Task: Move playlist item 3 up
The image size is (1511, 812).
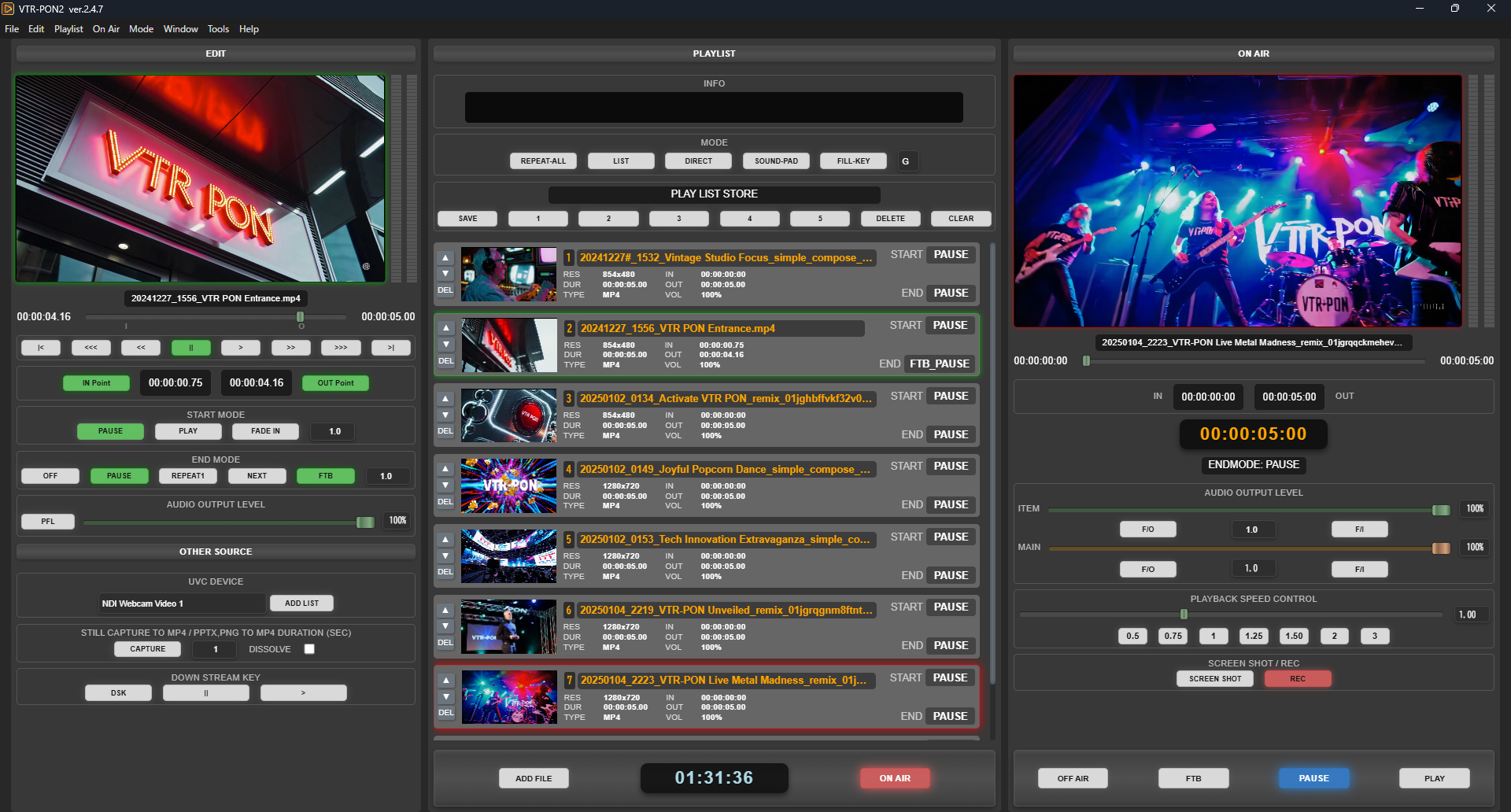Action: tap(445, 399)
